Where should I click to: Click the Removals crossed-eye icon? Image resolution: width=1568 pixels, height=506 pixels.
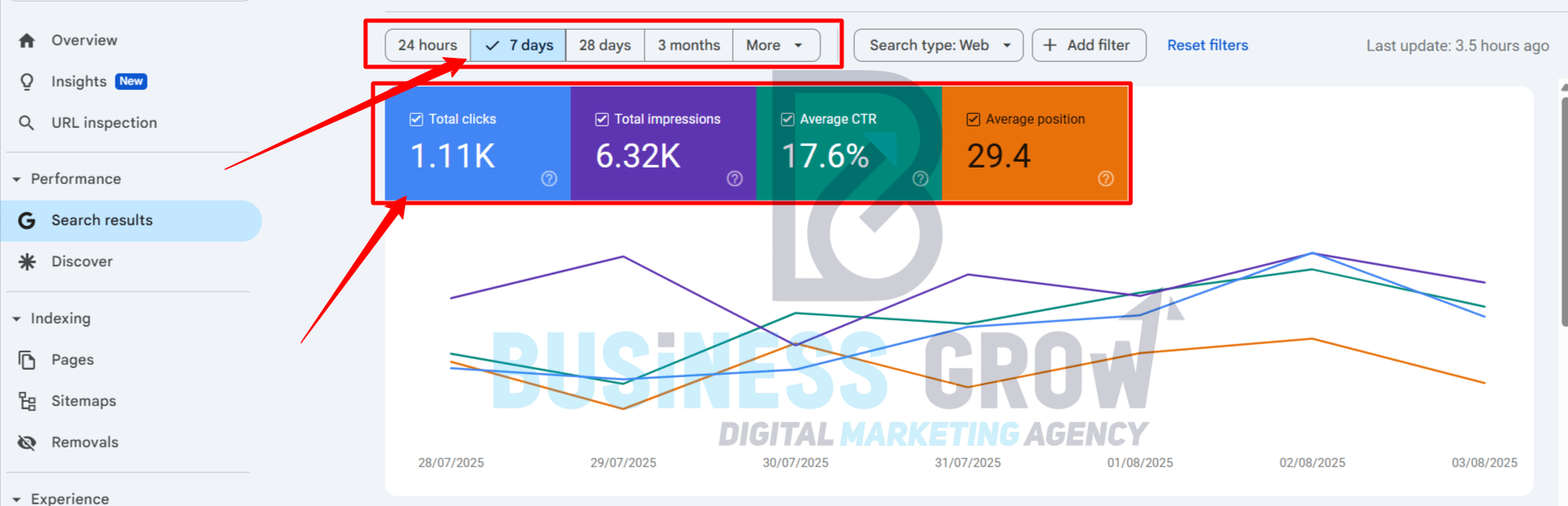[26, 442]
